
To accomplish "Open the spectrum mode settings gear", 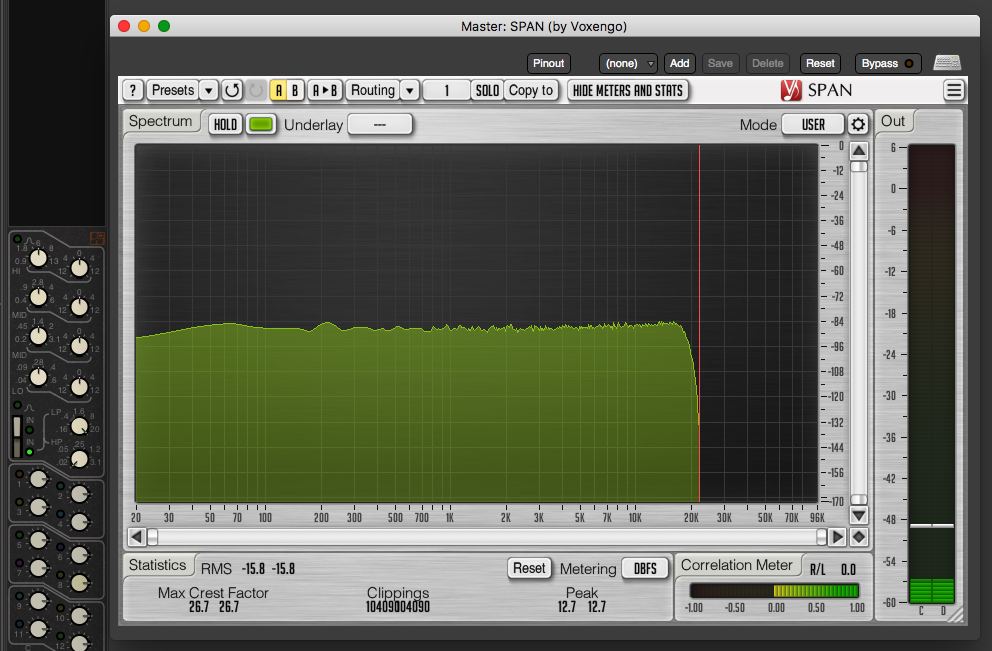I will click(858, 124).
